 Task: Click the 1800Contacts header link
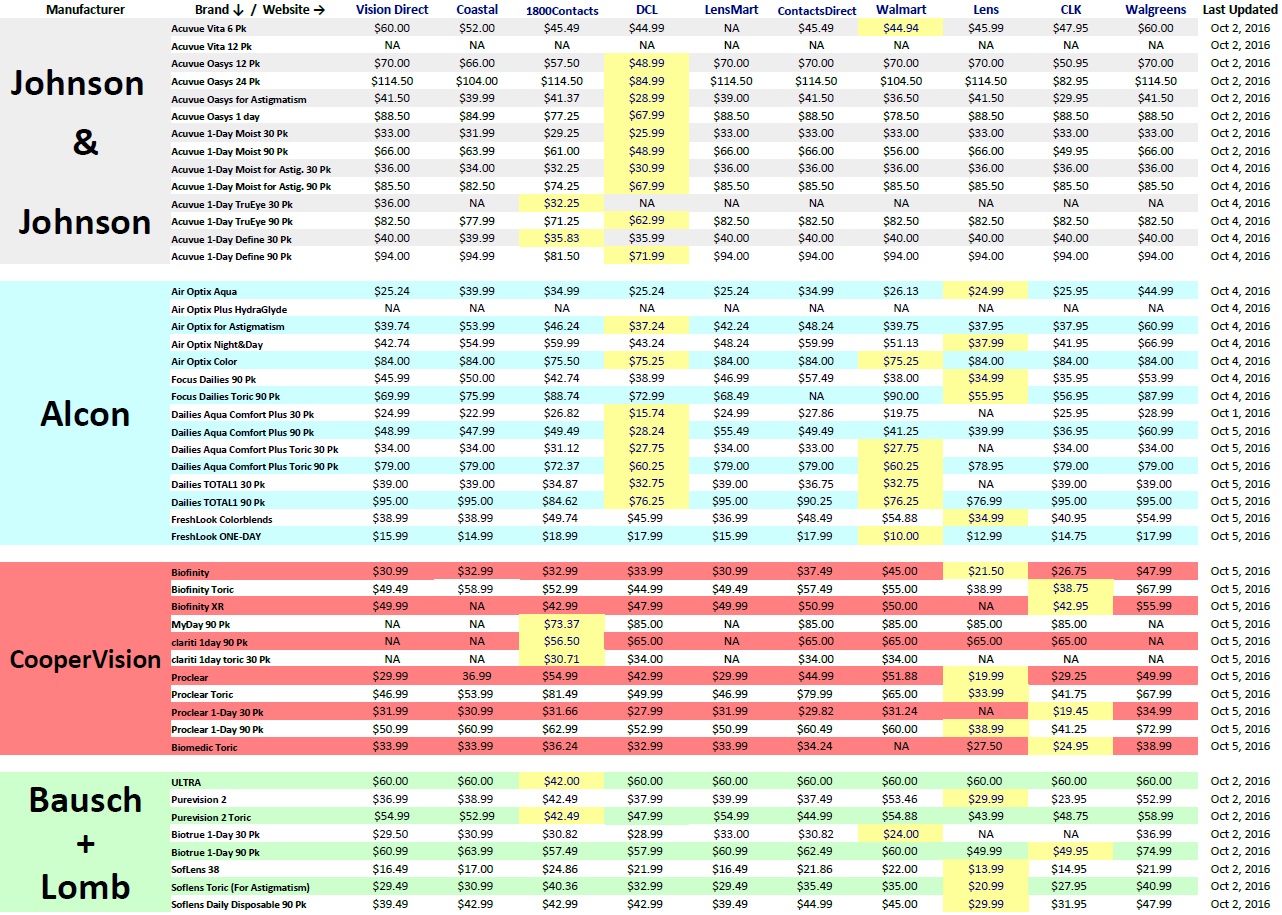click(562, 10)
